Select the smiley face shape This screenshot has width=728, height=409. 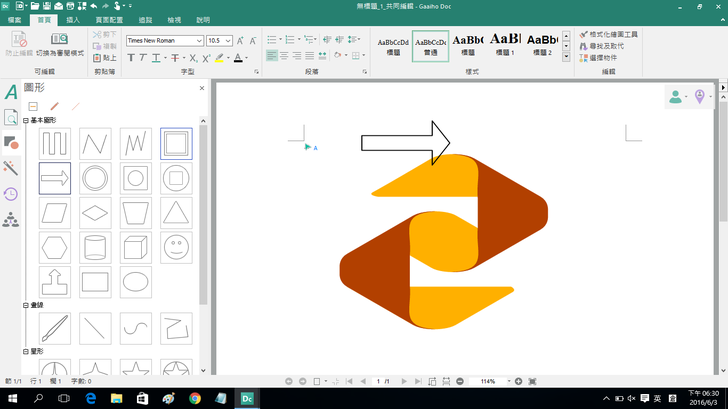click(x=176, y=246)
